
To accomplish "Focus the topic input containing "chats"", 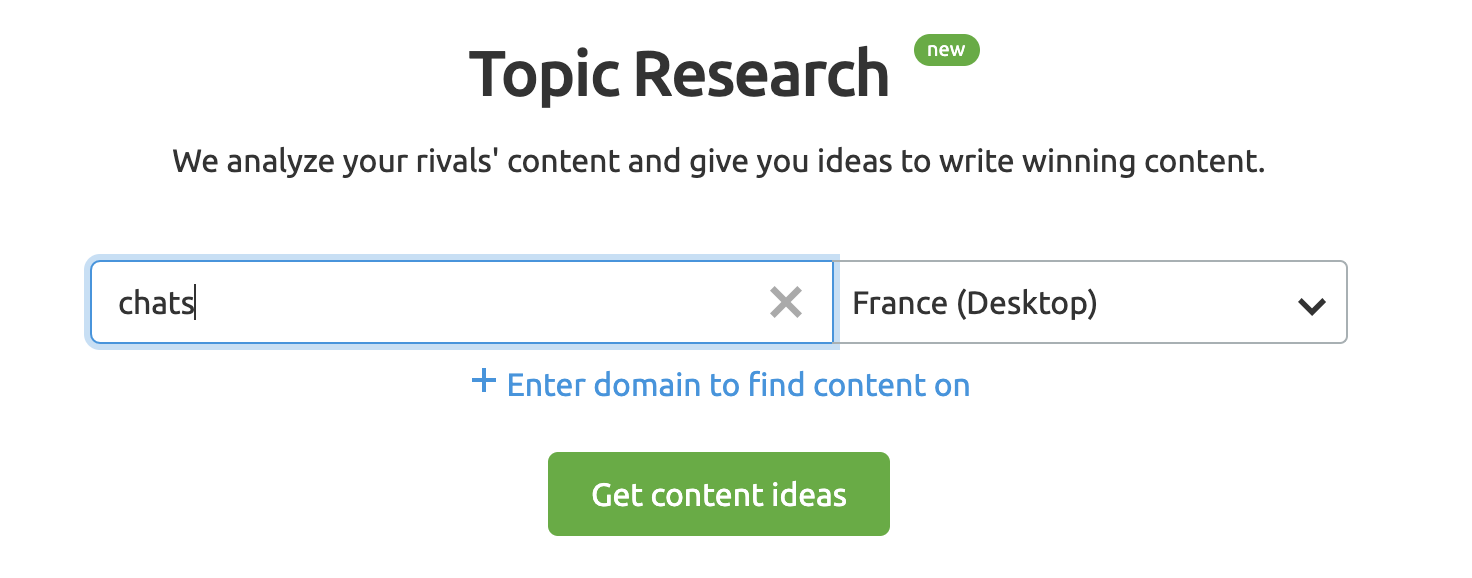I will tap(400, 303).
